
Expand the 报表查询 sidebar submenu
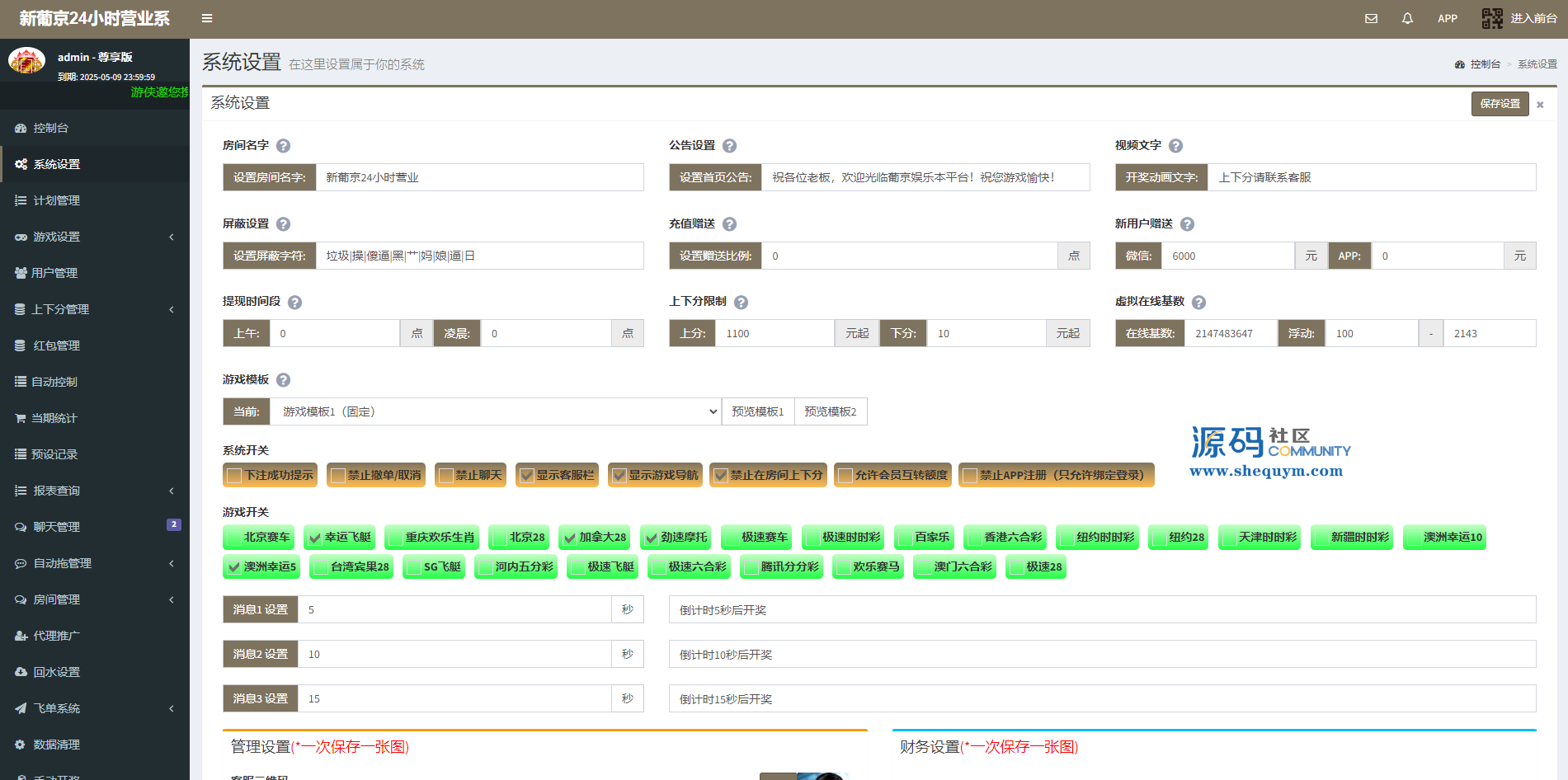pos(95,491)
